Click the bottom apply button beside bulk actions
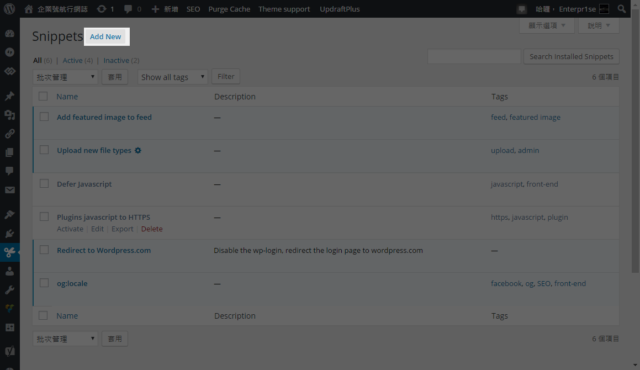The image size is (640, 370). tap(115, 339)
